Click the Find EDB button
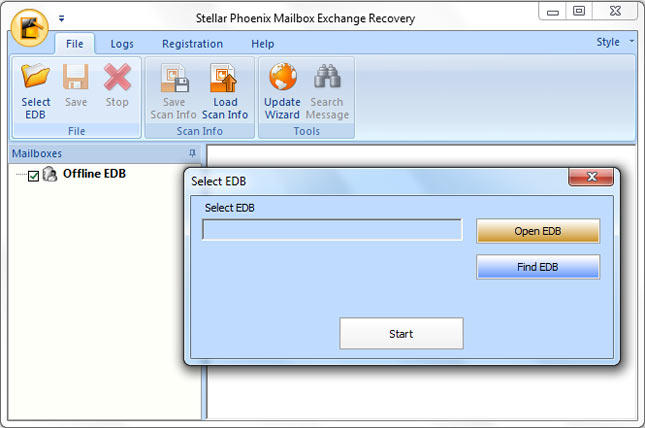The image size is (645, 428). tap(538, 267)
